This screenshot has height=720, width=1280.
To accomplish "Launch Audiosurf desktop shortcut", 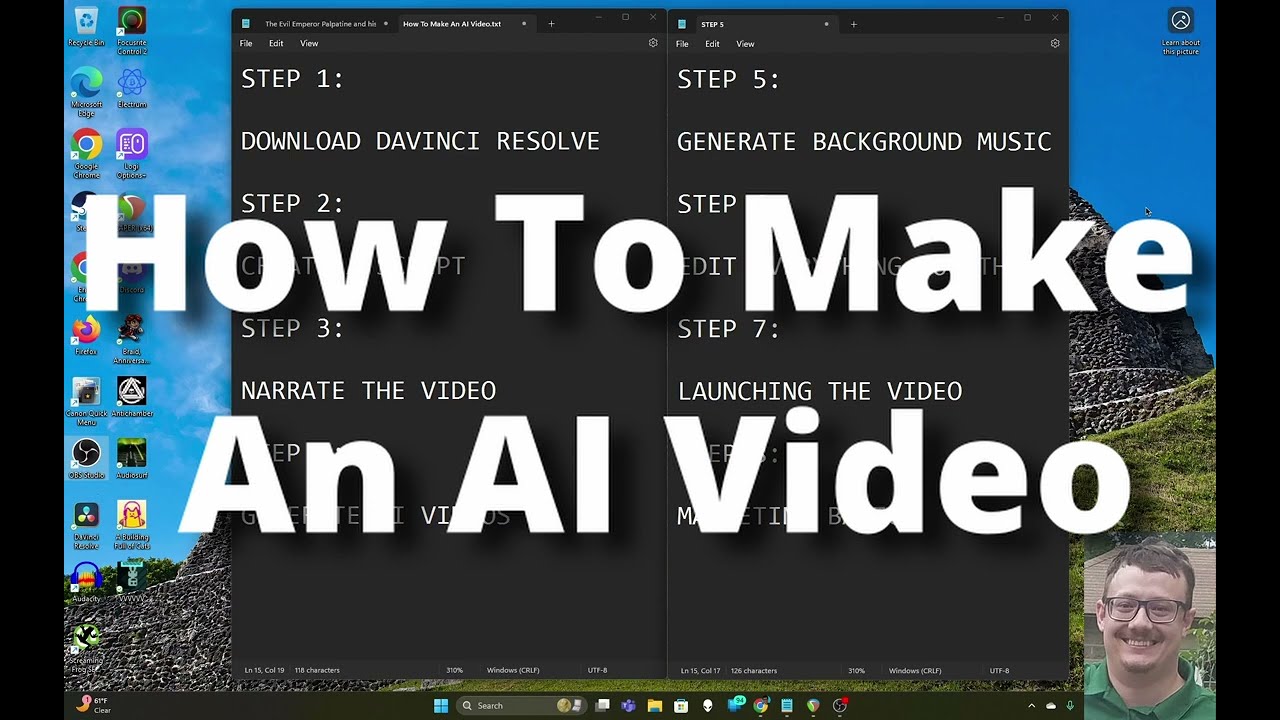I will pos(131,459).
